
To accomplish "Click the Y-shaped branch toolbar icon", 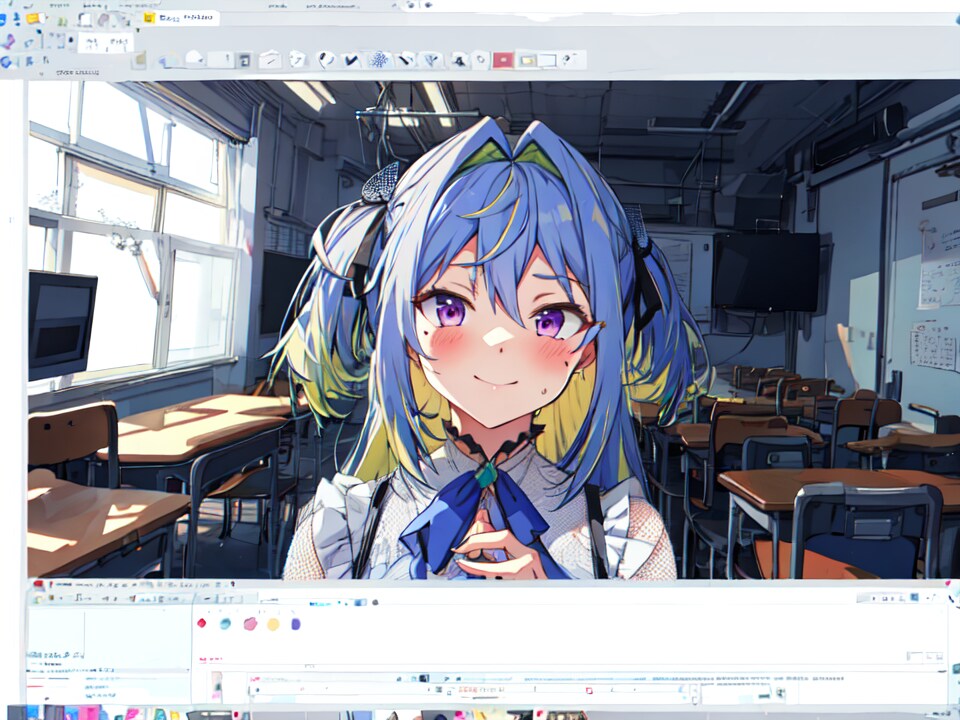I will click(x=430, y=60).
